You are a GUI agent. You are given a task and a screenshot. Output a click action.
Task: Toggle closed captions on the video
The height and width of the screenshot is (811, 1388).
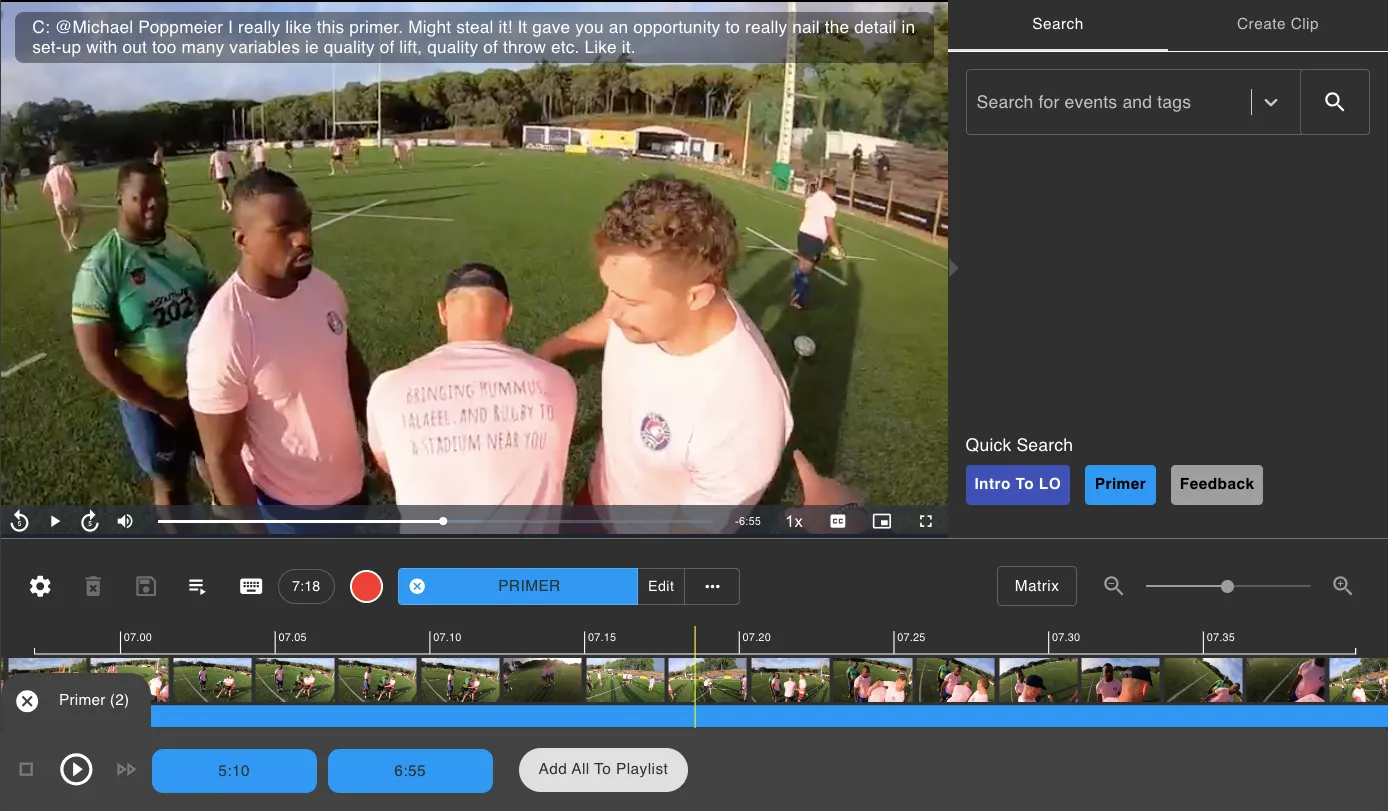[838, 521]
